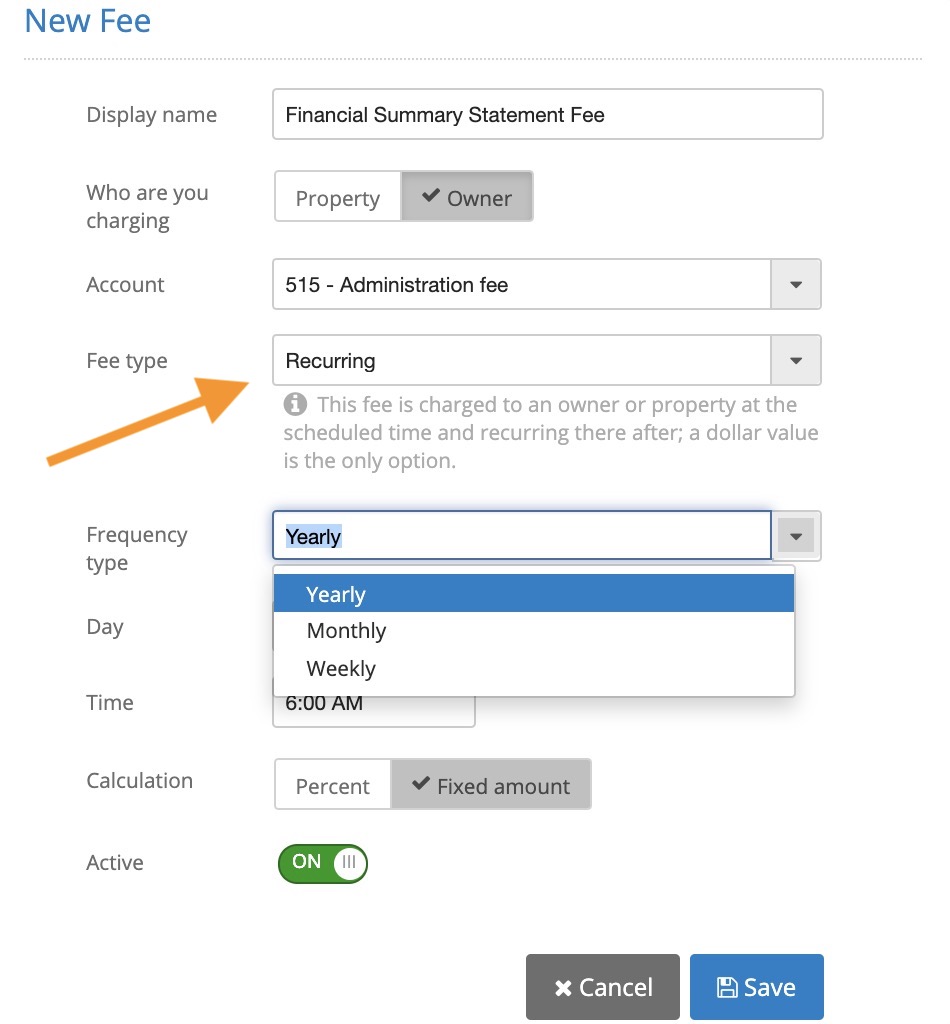Viewport: 950px width, 1024px height.
Task: Turn off the Active switch
Action: (323, 863)
